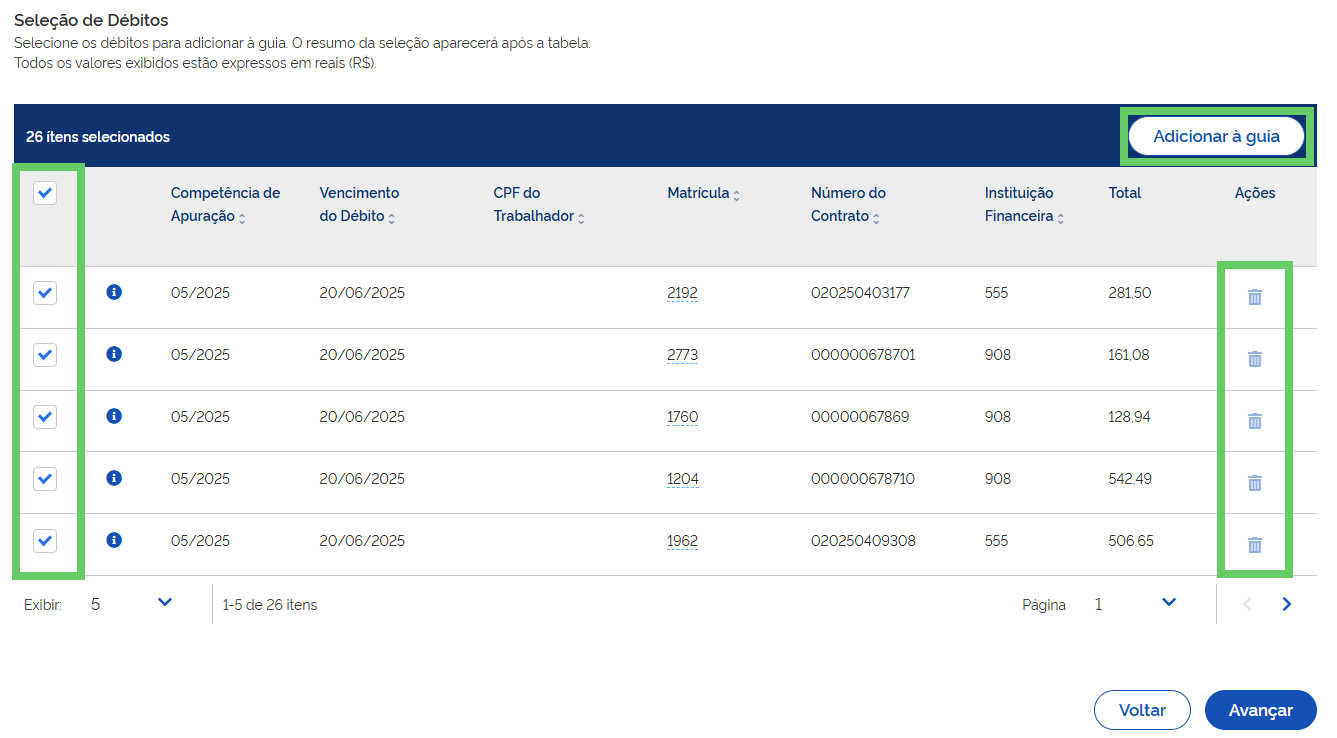The width and height of the screenshot is (1337, 738).
Task: Click total value 506,65
Action: (1131, 541)
